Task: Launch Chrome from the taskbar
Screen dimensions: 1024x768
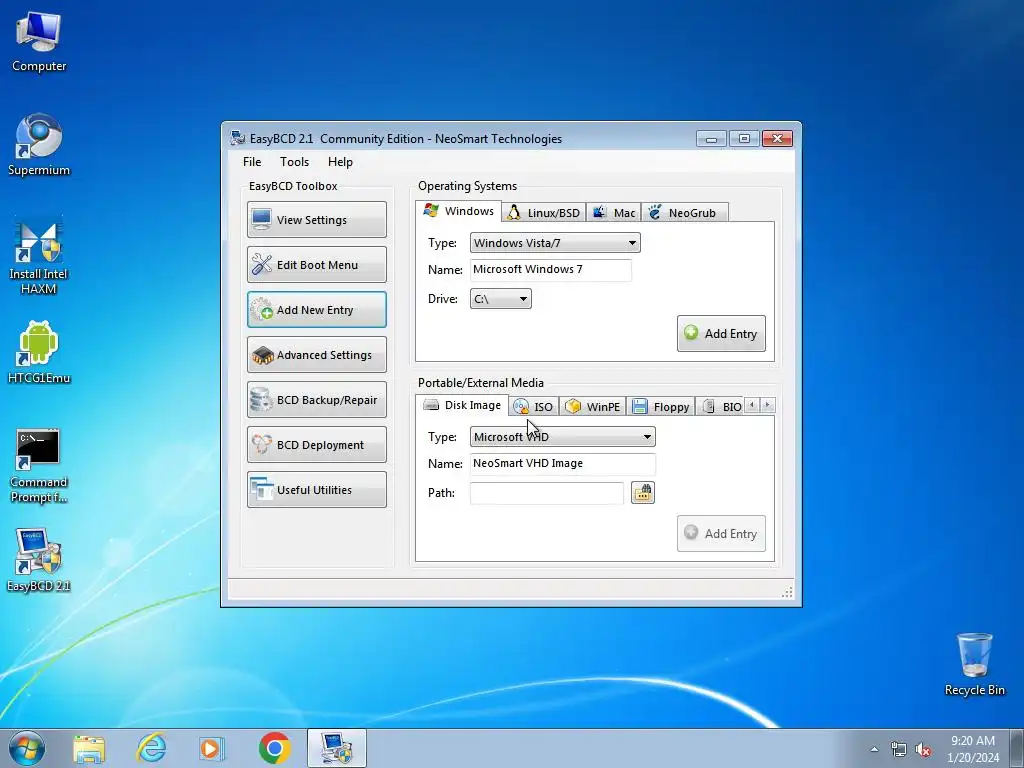Action: 274,748
